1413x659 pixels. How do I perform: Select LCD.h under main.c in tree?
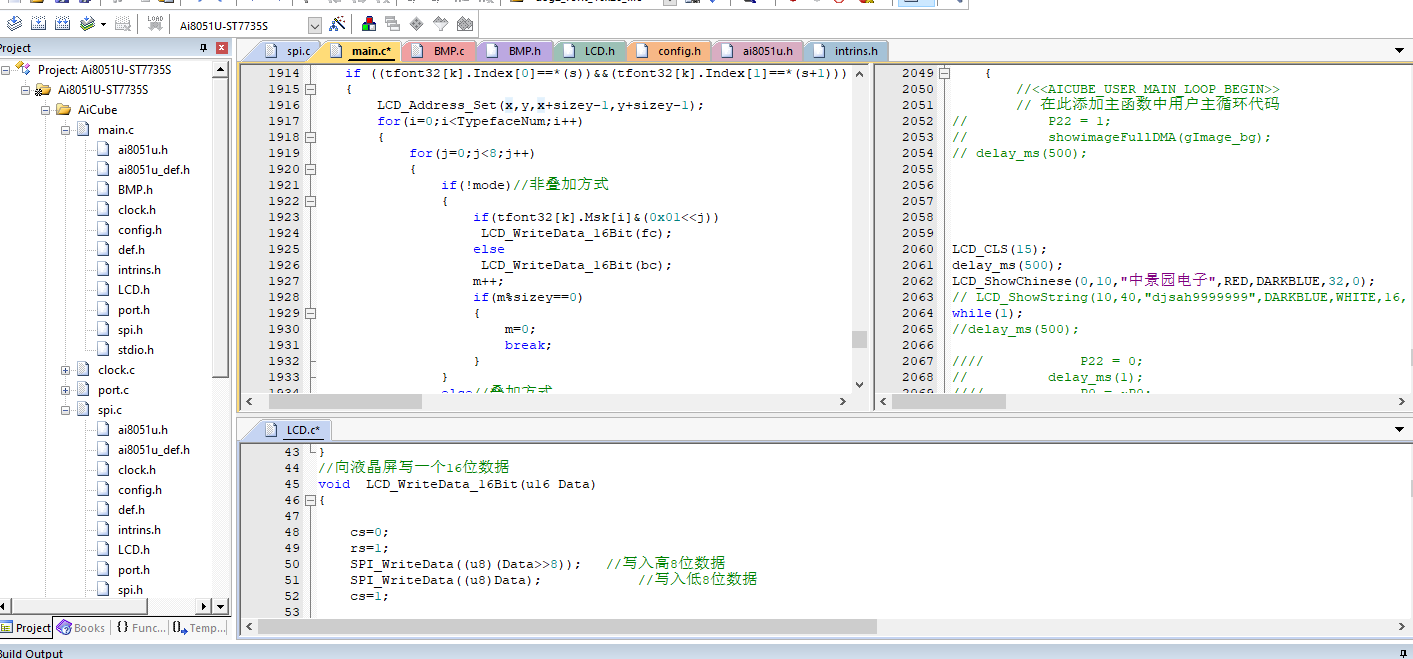click(x=134, y=290)
